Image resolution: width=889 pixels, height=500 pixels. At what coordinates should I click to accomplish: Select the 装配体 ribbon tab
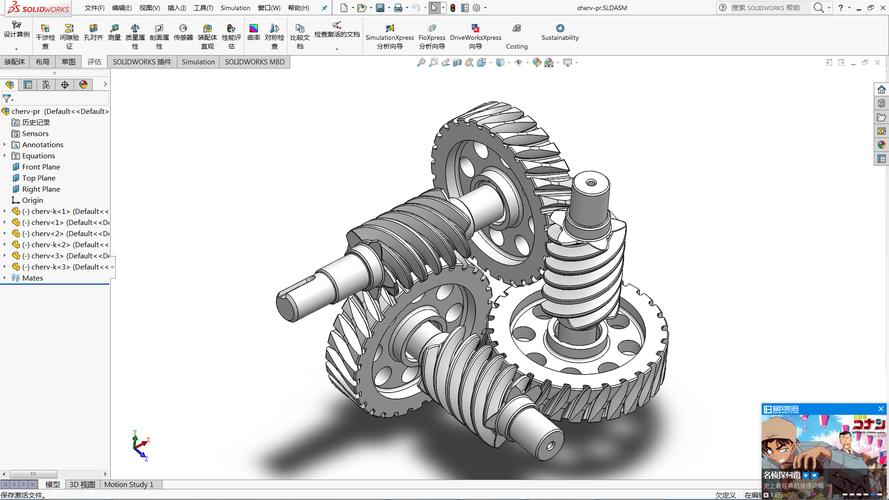15,62
